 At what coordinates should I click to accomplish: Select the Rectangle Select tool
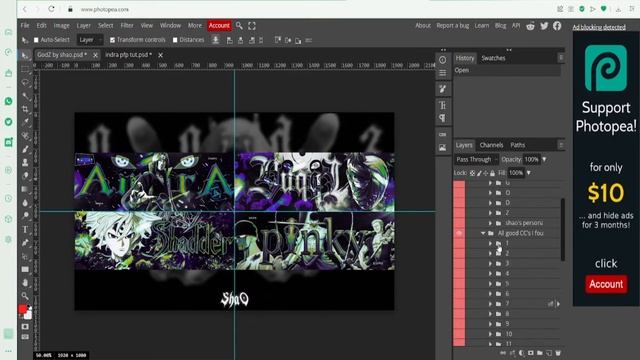25,69
